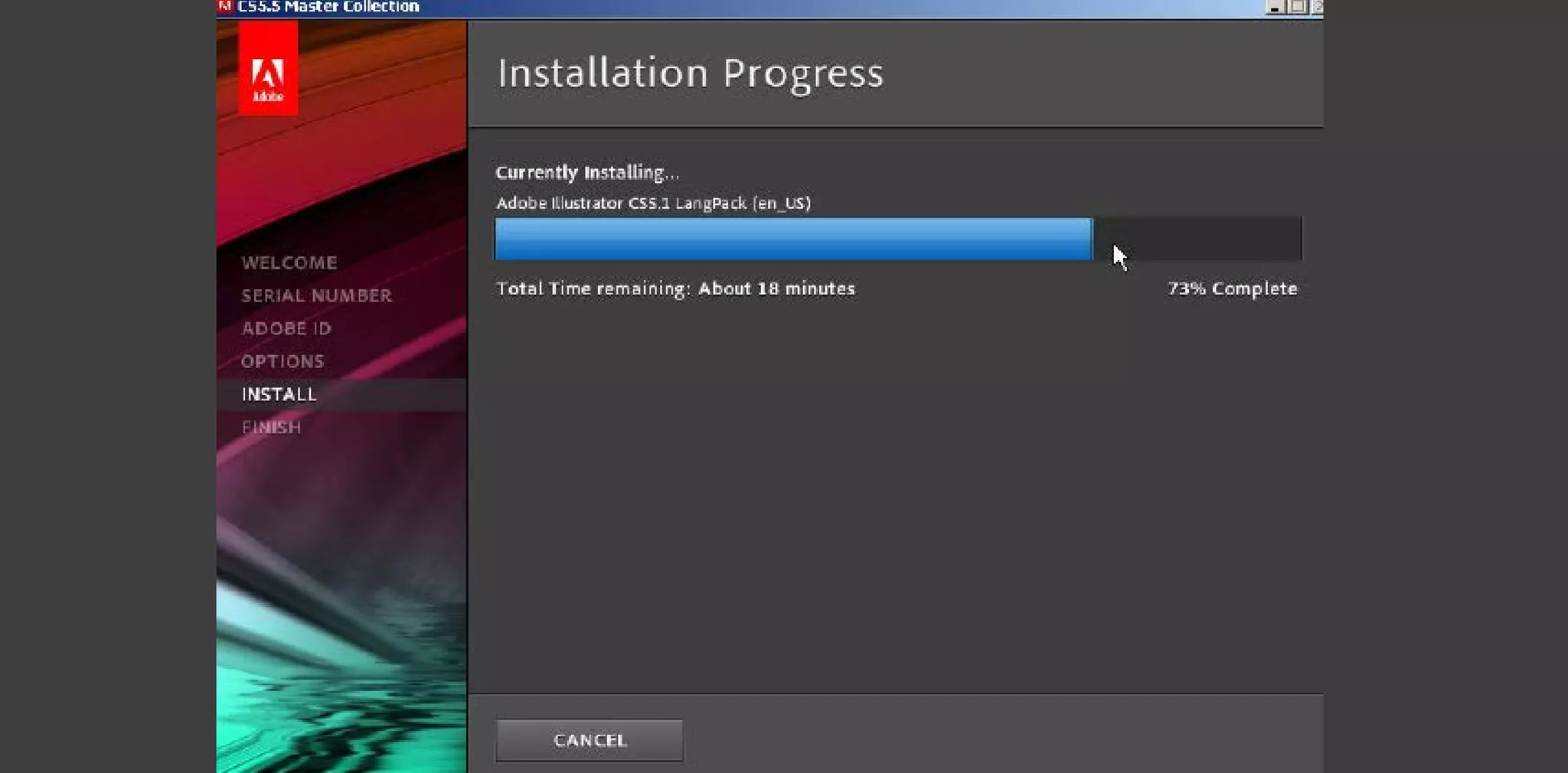
Task: Click the 'Currently Installing...' label
Action: pyautogui.click(x=587, y=172)
